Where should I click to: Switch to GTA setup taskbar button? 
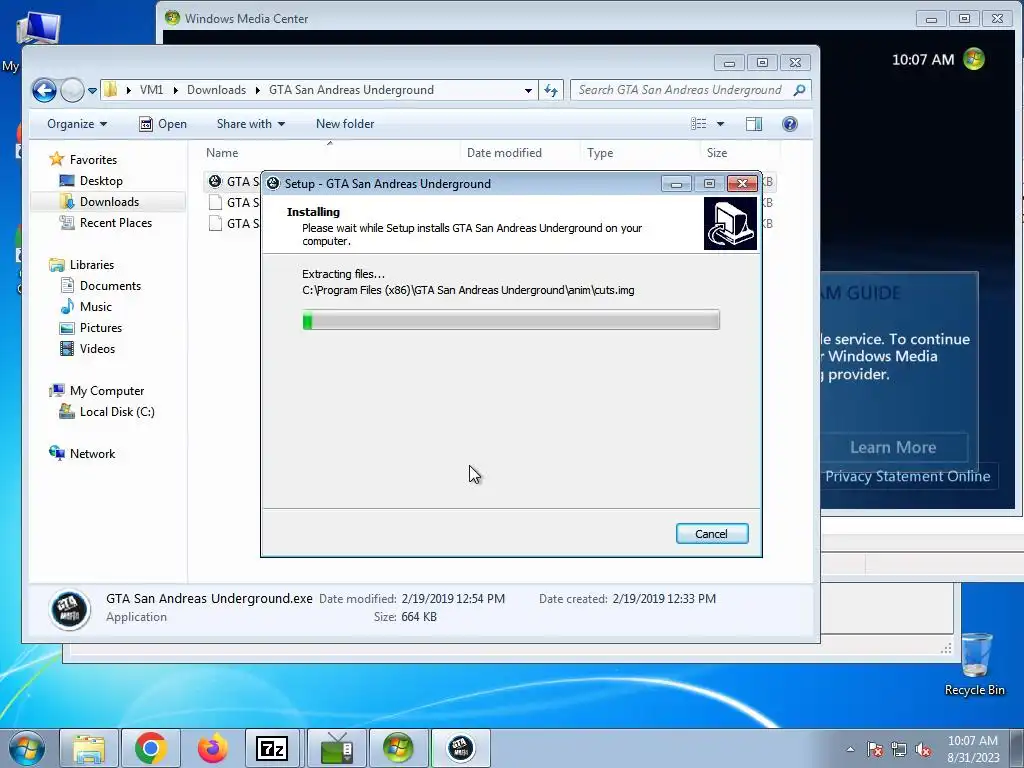point(460,748)
